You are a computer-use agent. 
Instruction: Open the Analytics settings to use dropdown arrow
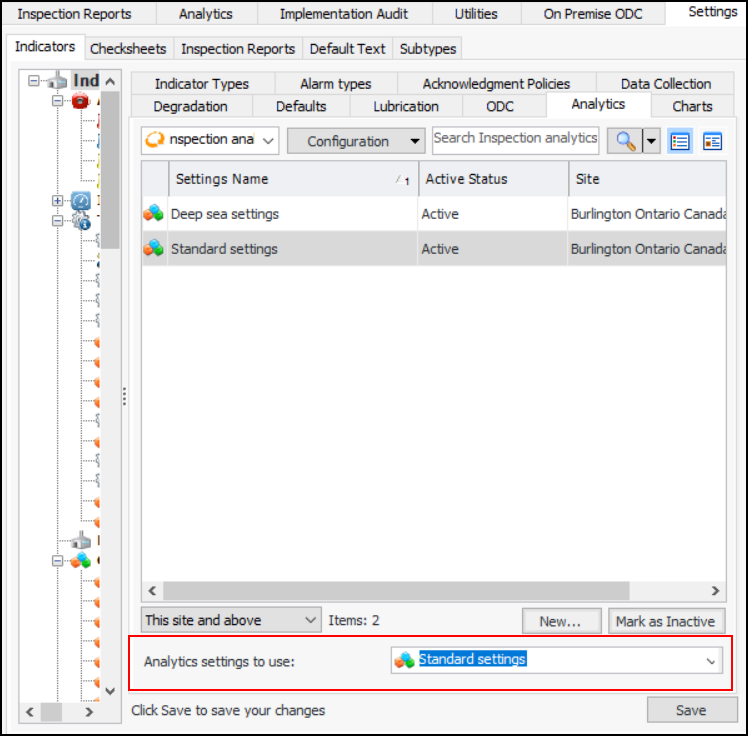711,661
